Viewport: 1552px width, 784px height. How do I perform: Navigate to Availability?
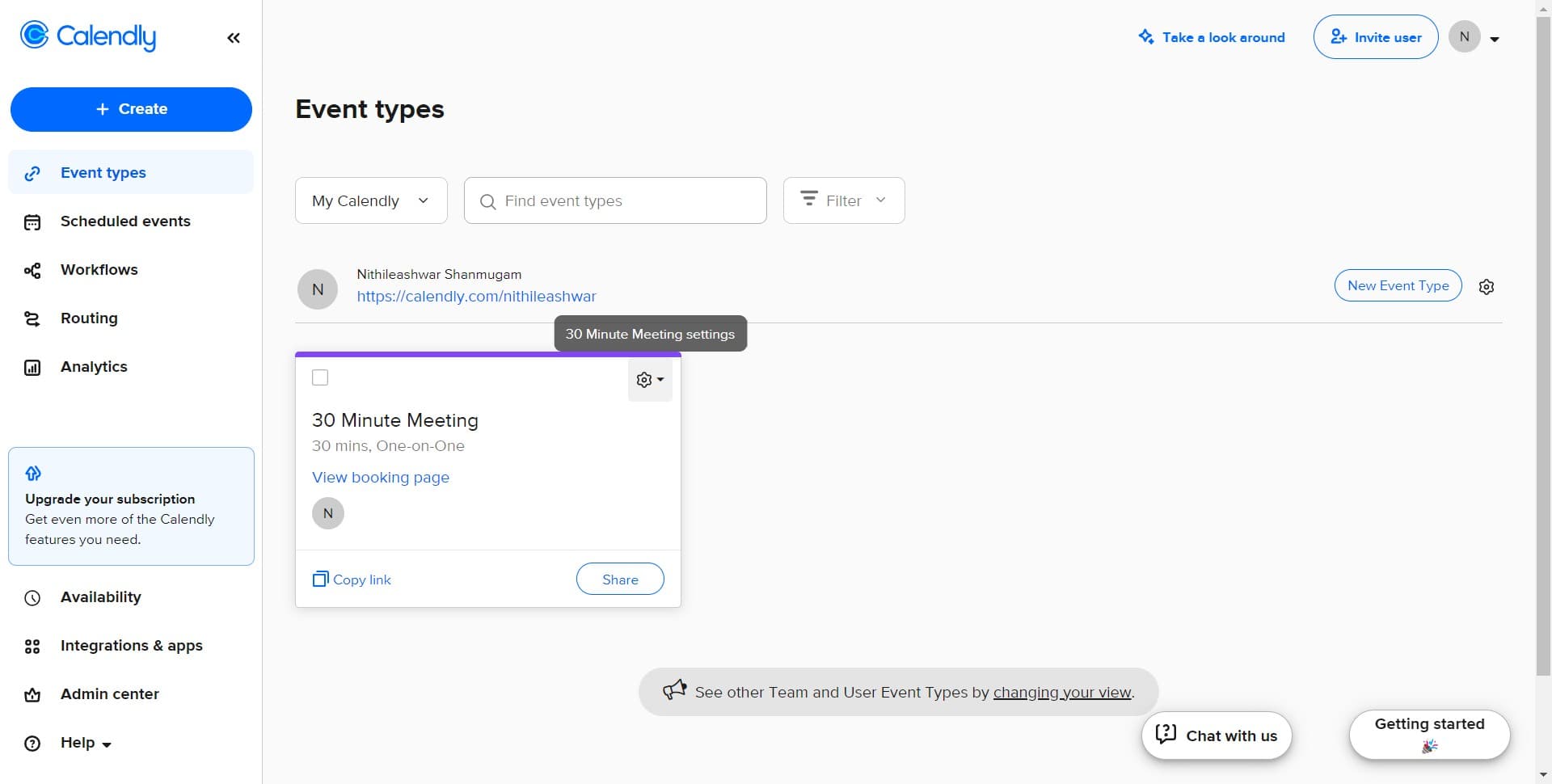click(100, 597)
